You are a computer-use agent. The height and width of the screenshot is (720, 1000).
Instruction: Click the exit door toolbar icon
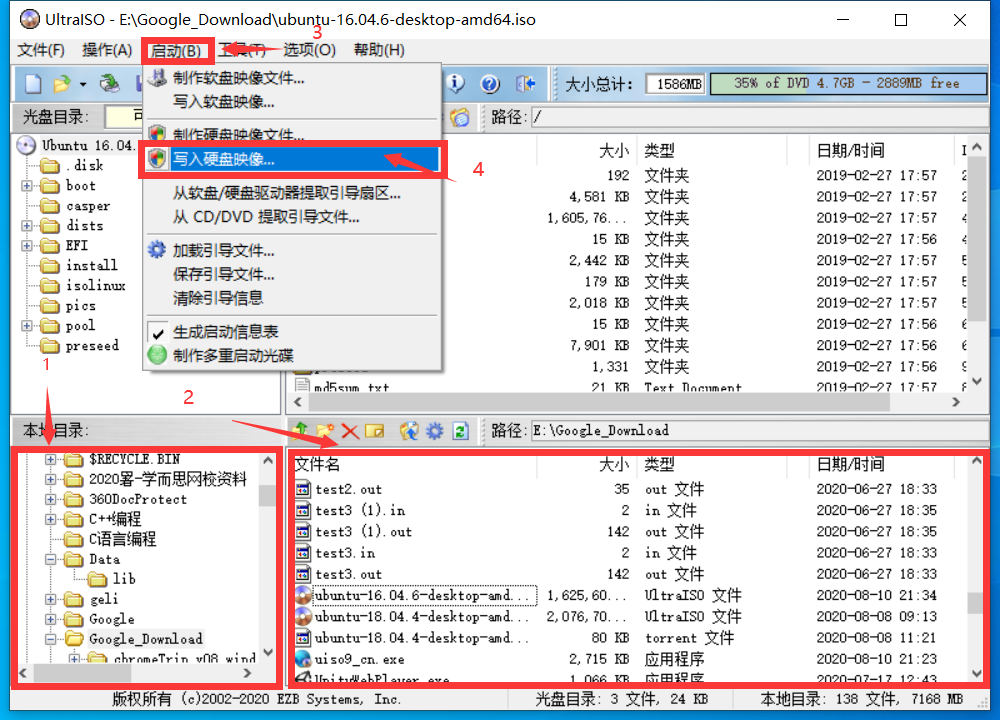click(526, 84)
